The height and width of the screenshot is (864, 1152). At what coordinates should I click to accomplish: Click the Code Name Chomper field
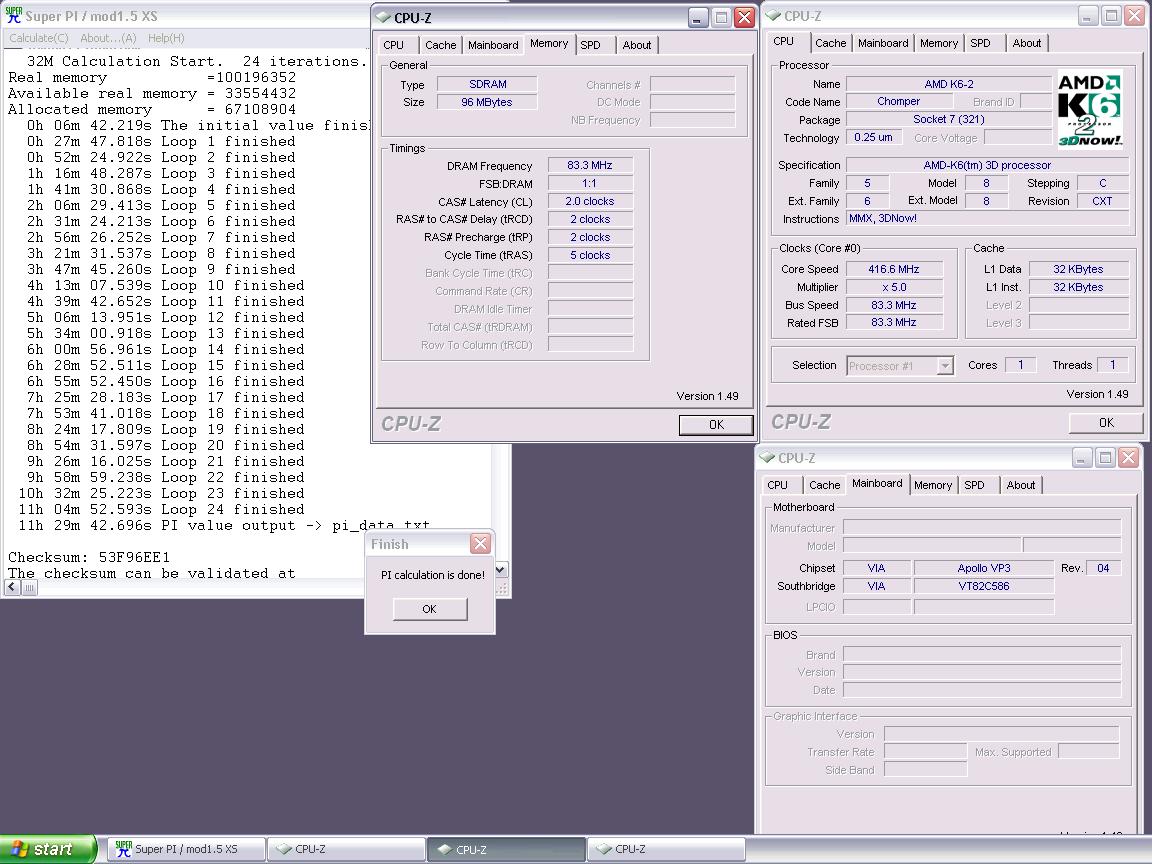coord(898,101)
